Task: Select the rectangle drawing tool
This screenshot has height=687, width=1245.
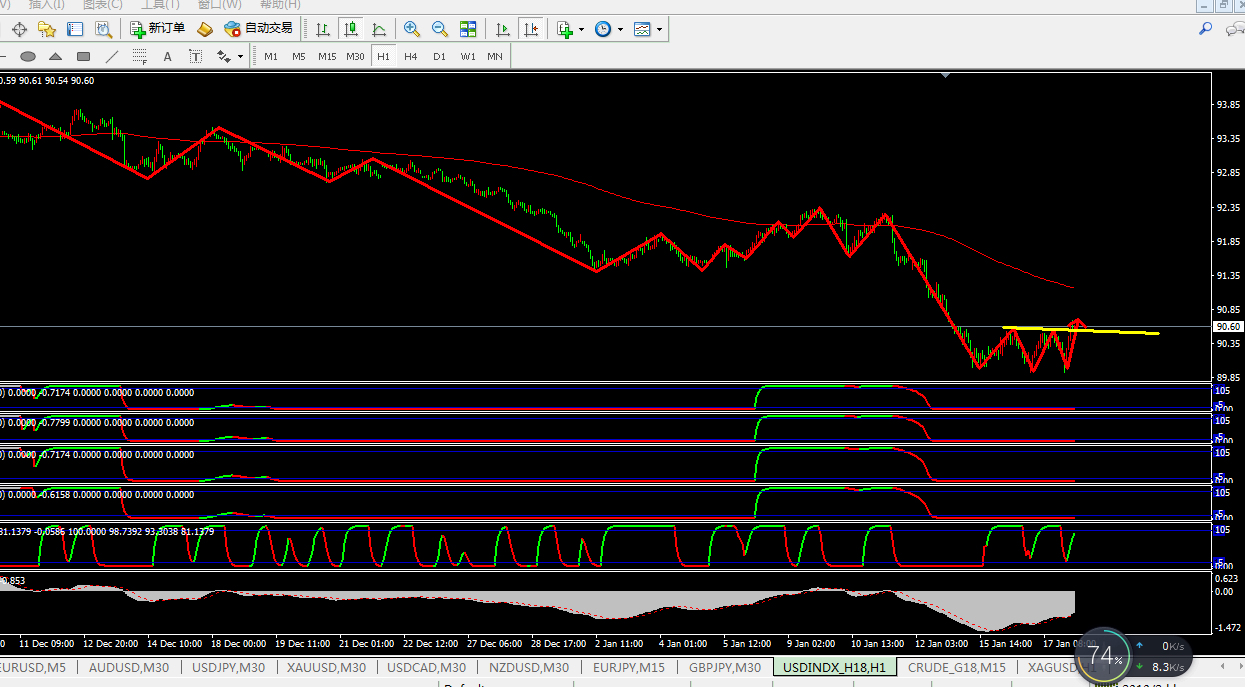Action: (84, 56)
